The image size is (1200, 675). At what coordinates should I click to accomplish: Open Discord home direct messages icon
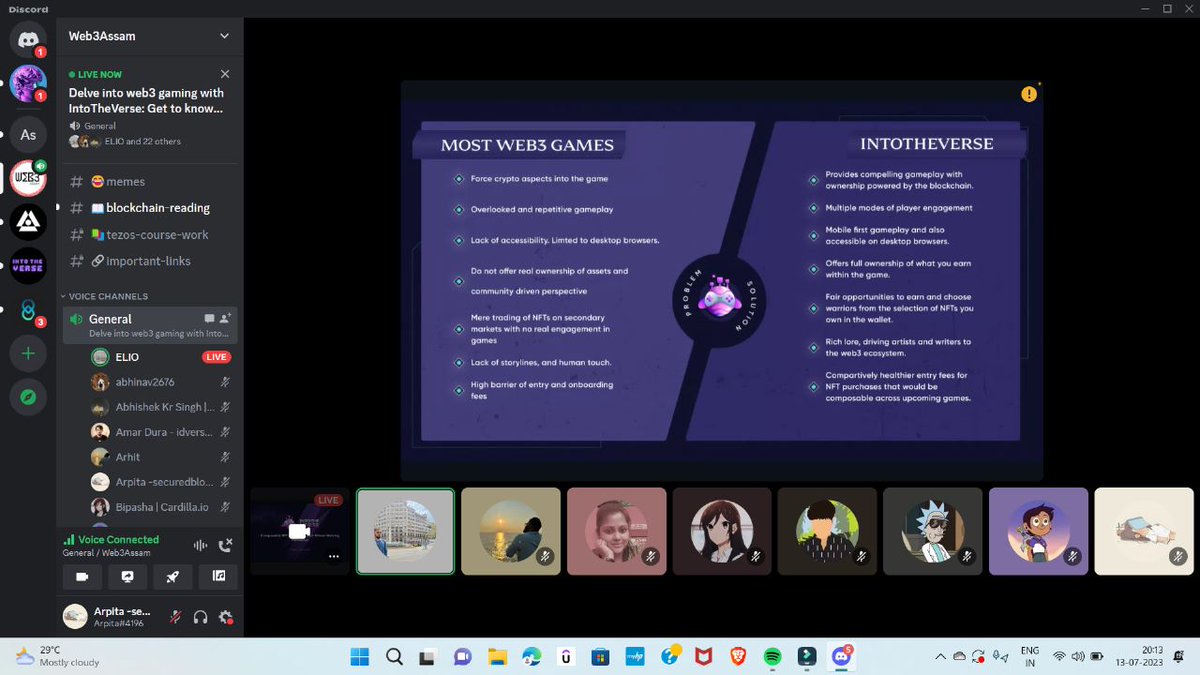point(28,39)
